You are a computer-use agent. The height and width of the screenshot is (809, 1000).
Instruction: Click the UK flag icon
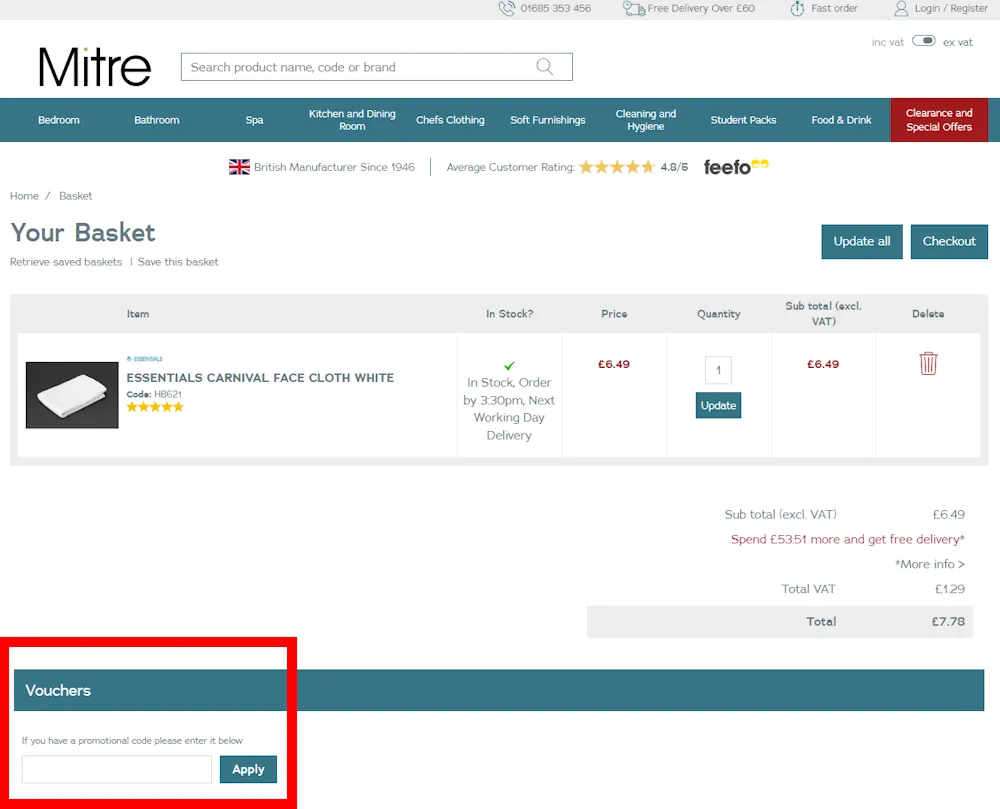point(239,167)
